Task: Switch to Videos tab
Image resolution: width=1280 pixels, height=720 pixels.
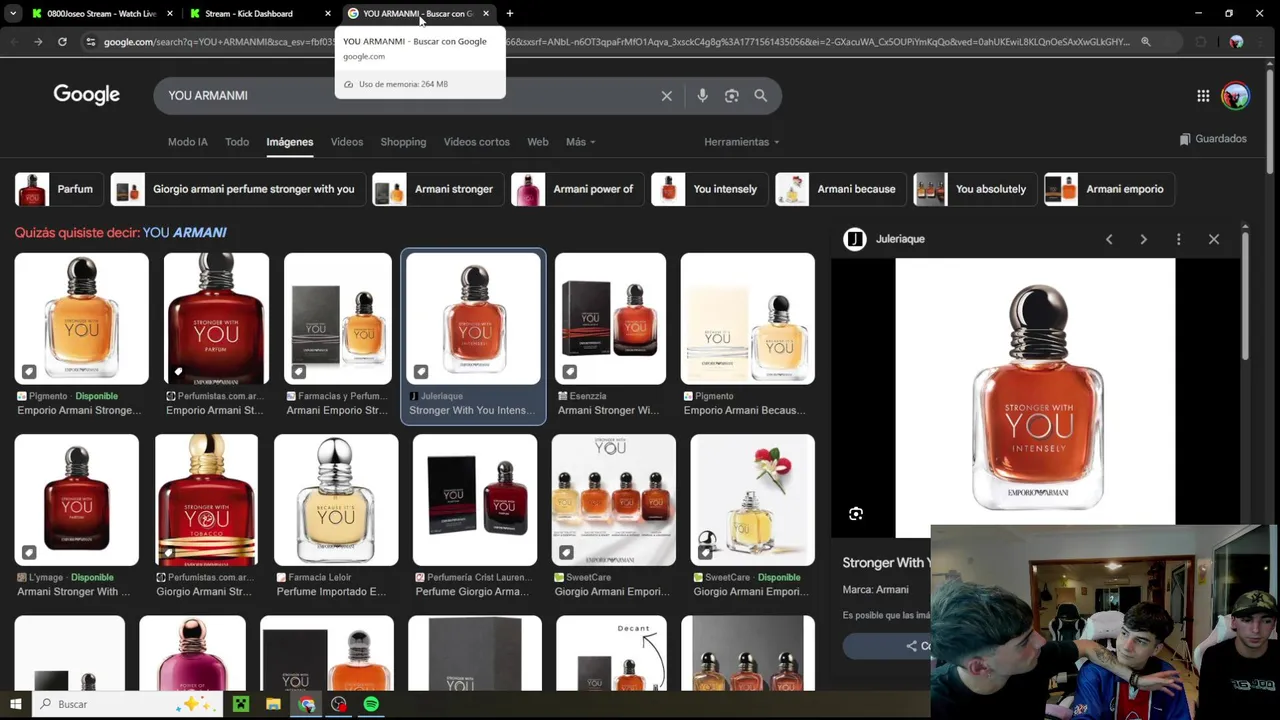Action: pos(347,142)
